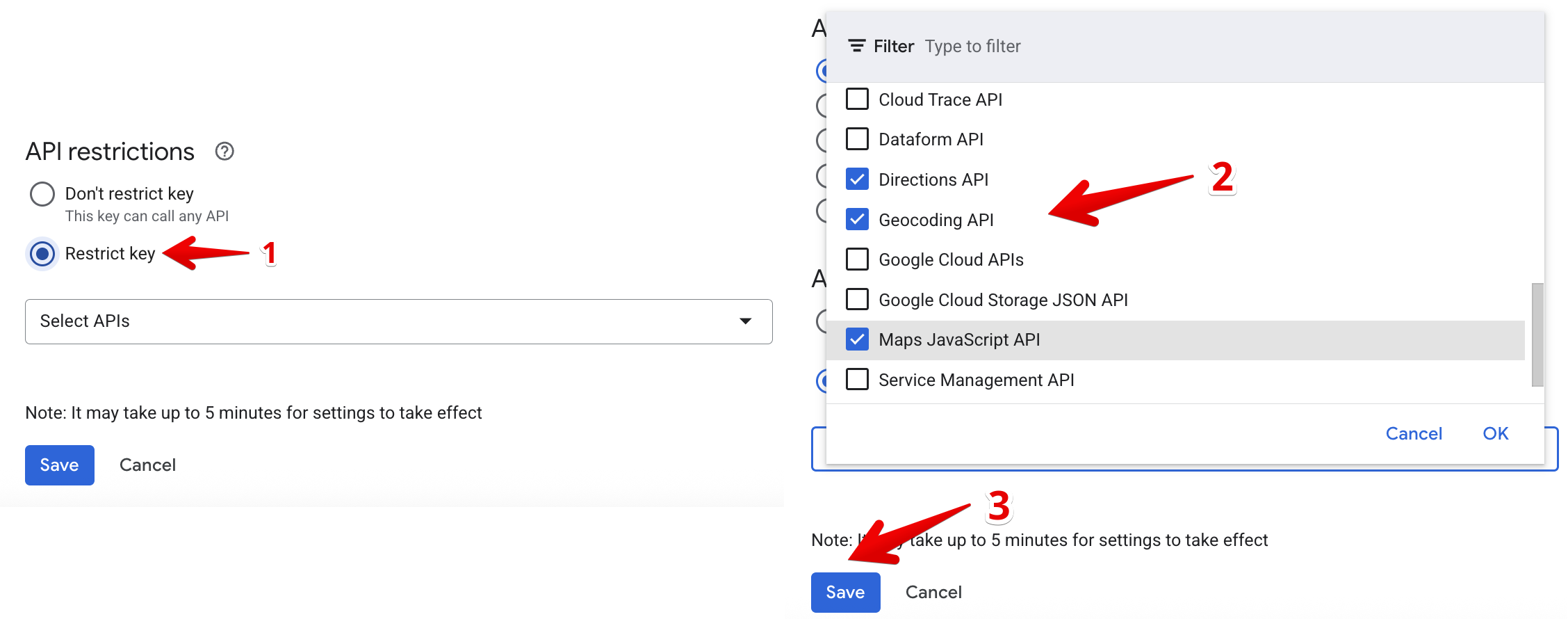
Task: Click the Google Cloud Storage JSON API label
Action: tap(1003, 300)
